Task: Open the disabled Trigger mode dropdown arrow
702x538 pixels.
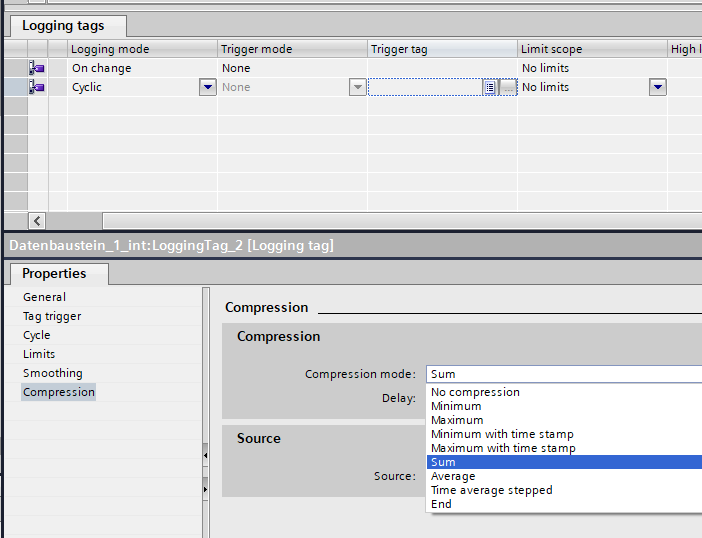Action: pos(357,88)
